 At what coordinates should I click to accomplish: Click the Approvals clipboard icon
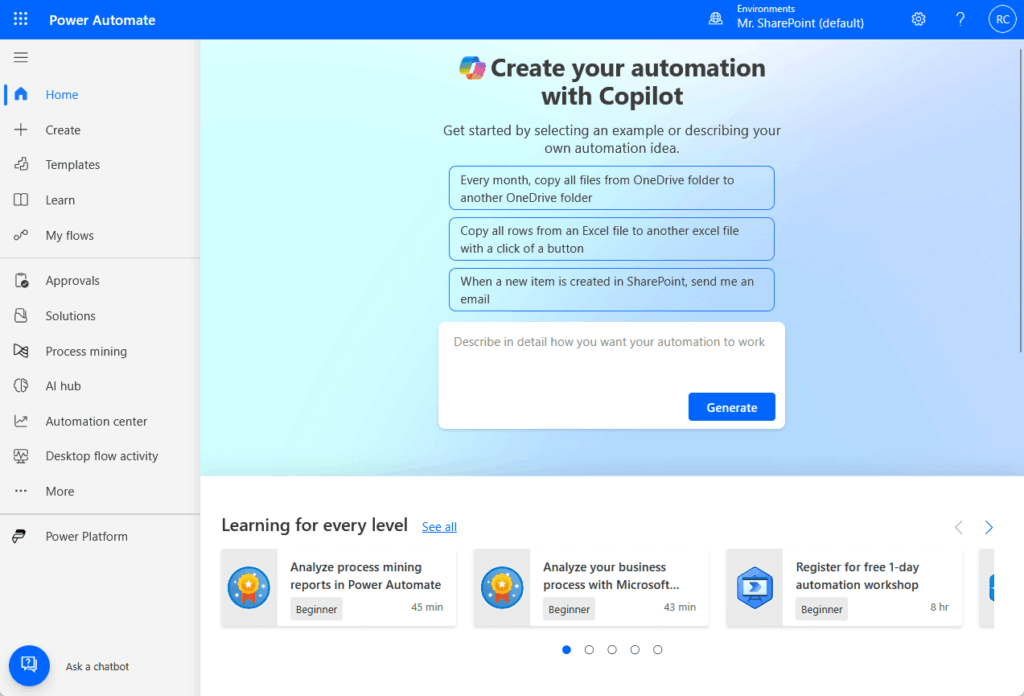coord(21,280)
